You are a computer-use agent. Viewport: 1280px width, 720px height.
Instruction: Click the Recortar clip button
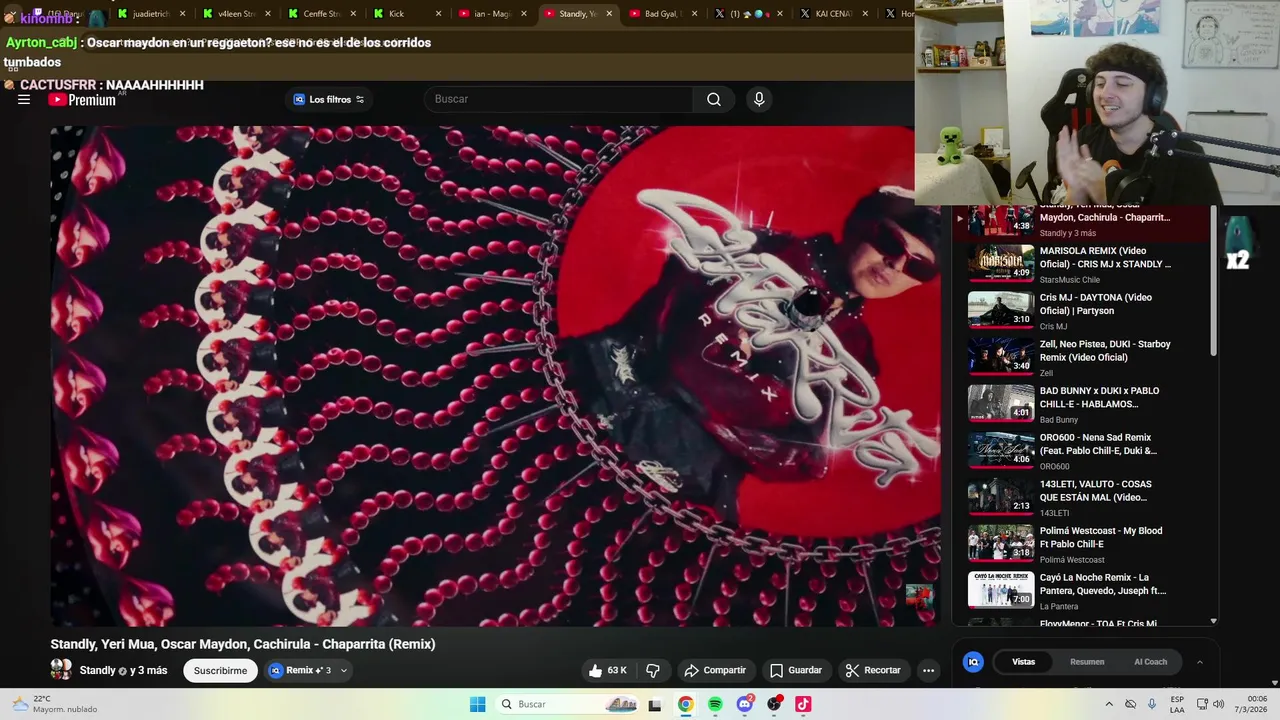[x=873, y=670]
